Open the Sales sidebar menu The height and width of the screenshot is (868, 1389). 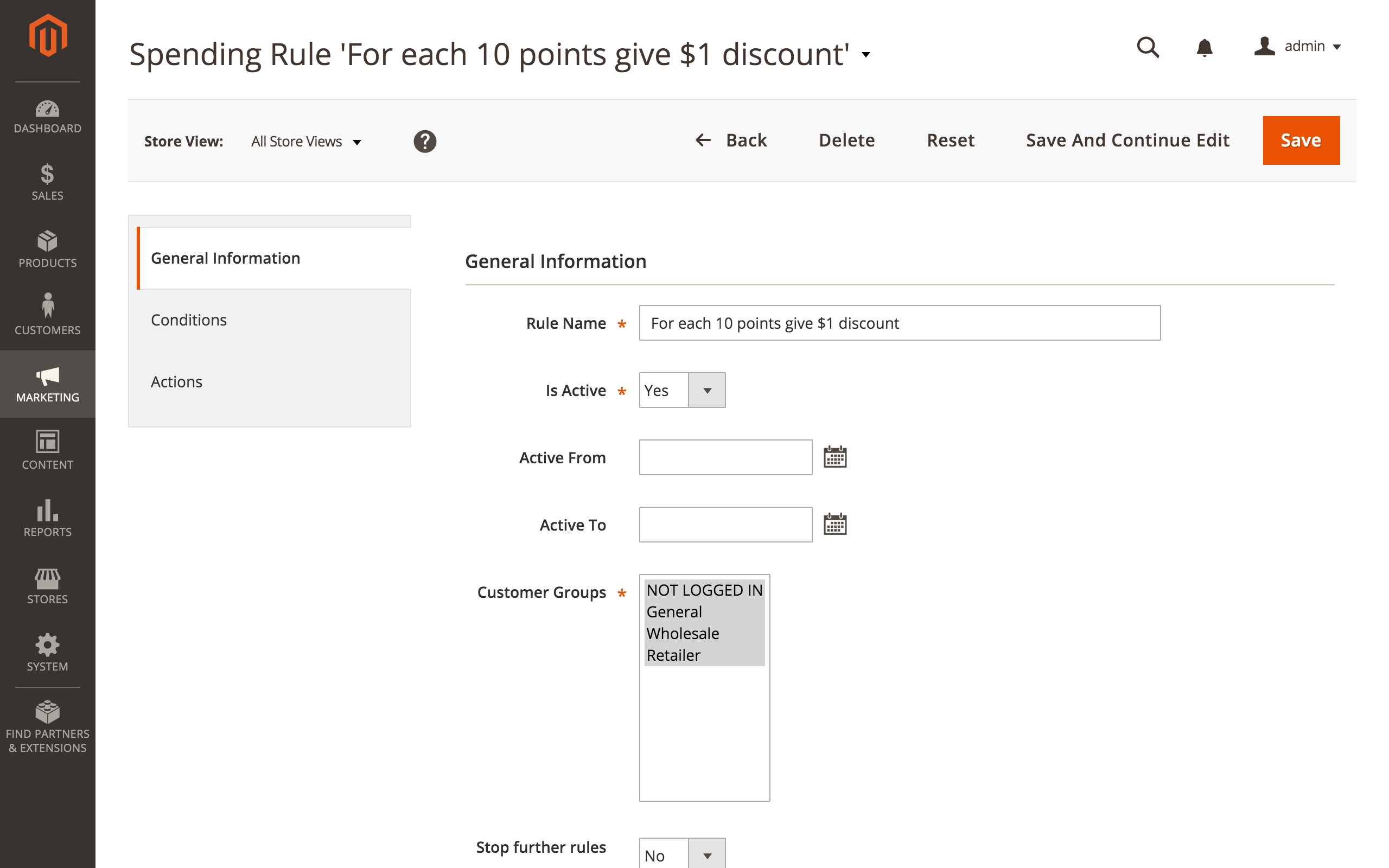click(48, 183)
